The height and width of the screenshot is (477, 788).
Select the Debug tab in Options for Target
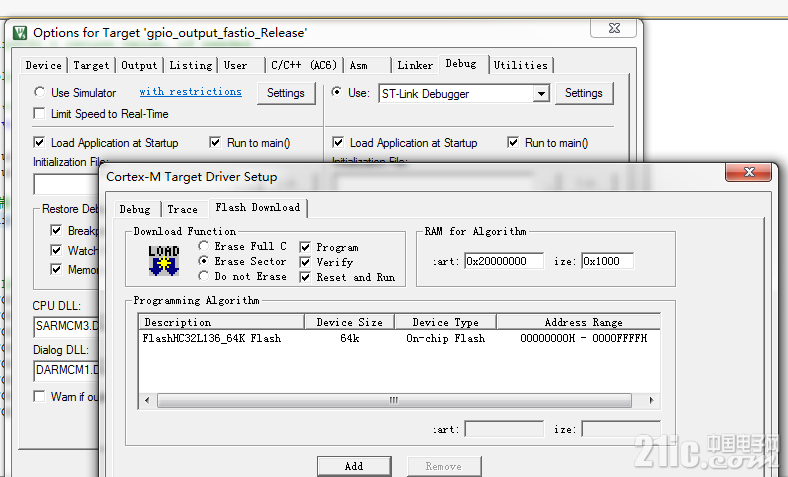tap(461, 64)
